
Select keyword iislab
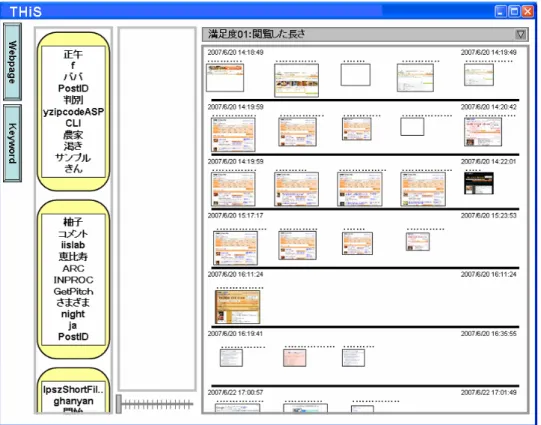(x=73, y=245)
